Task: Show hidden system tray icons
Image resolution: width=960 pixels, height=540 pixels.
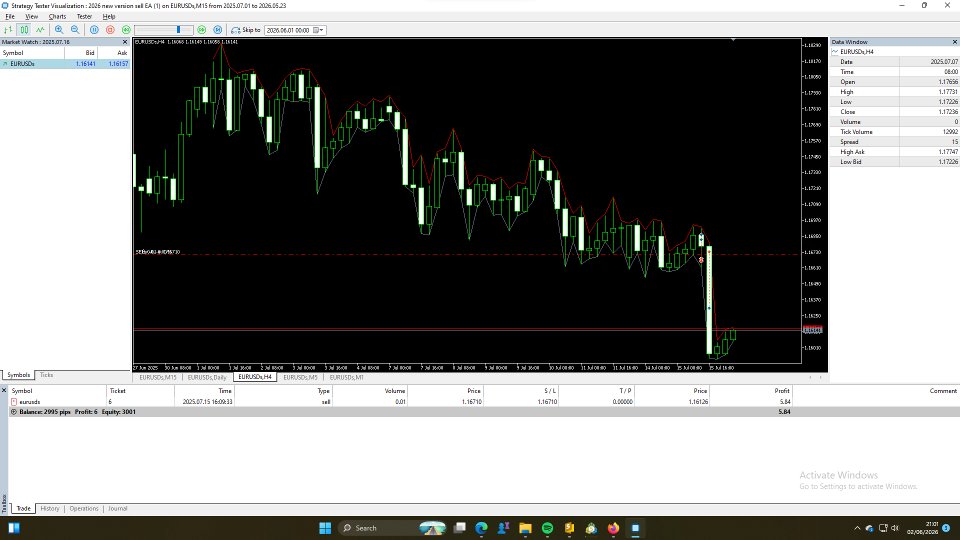Action: tap(857, 528)
